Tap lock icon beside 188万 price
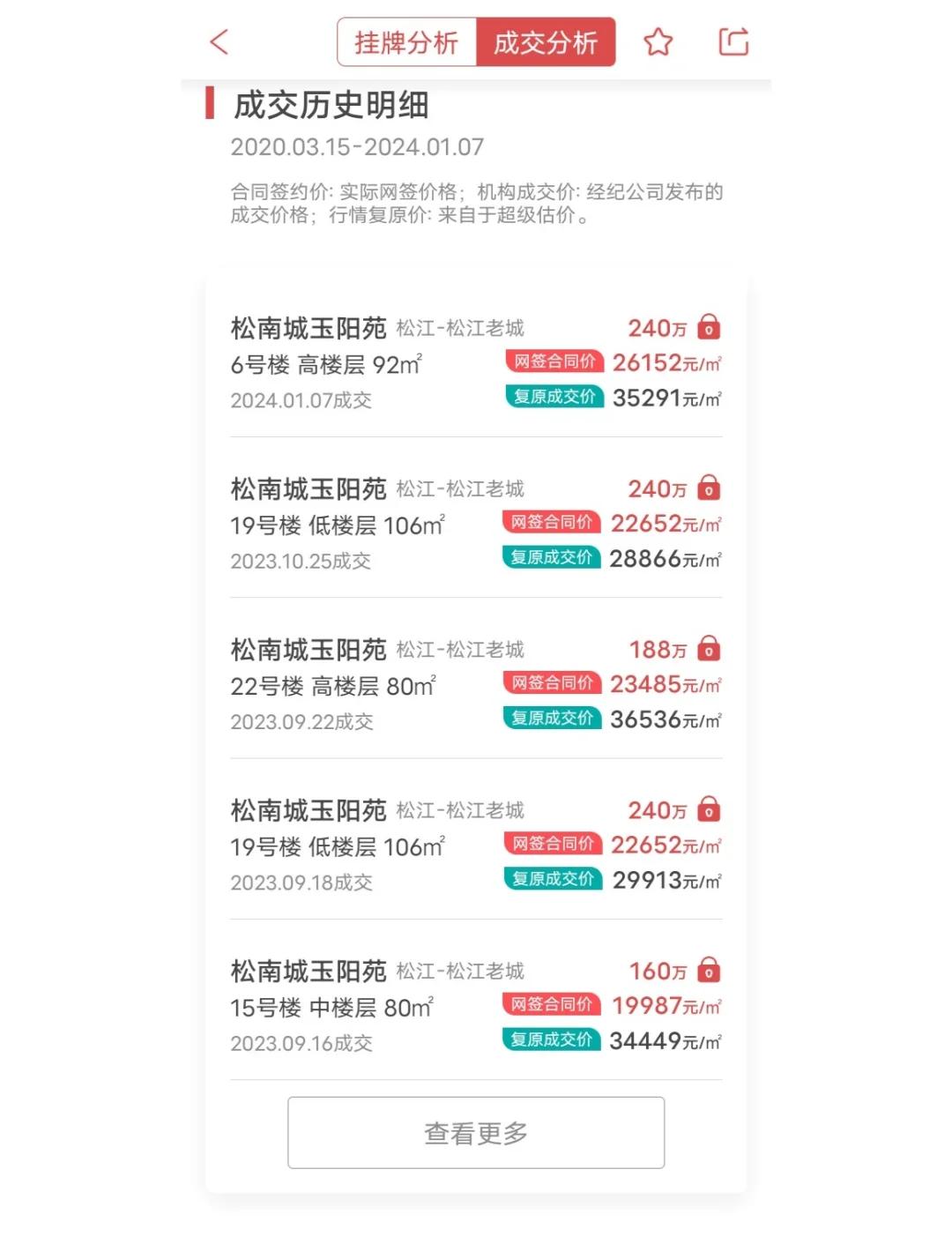The height and width of the screenshot is (1244, 952). coord(709,649)
